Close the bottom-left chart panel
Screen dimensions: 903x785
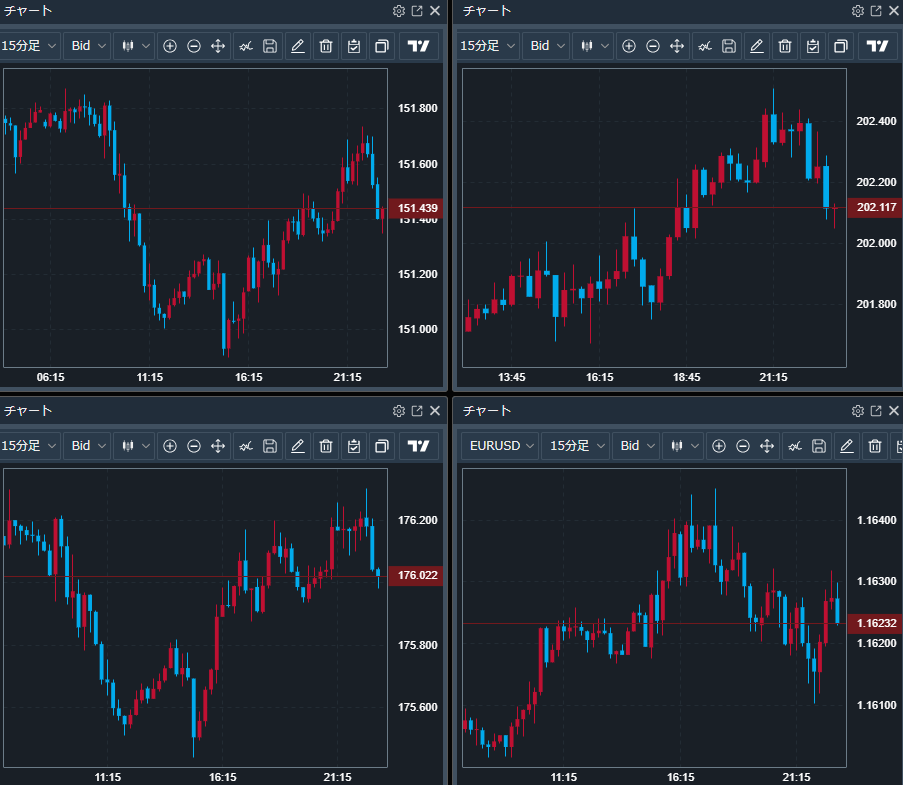pos(435,411)
